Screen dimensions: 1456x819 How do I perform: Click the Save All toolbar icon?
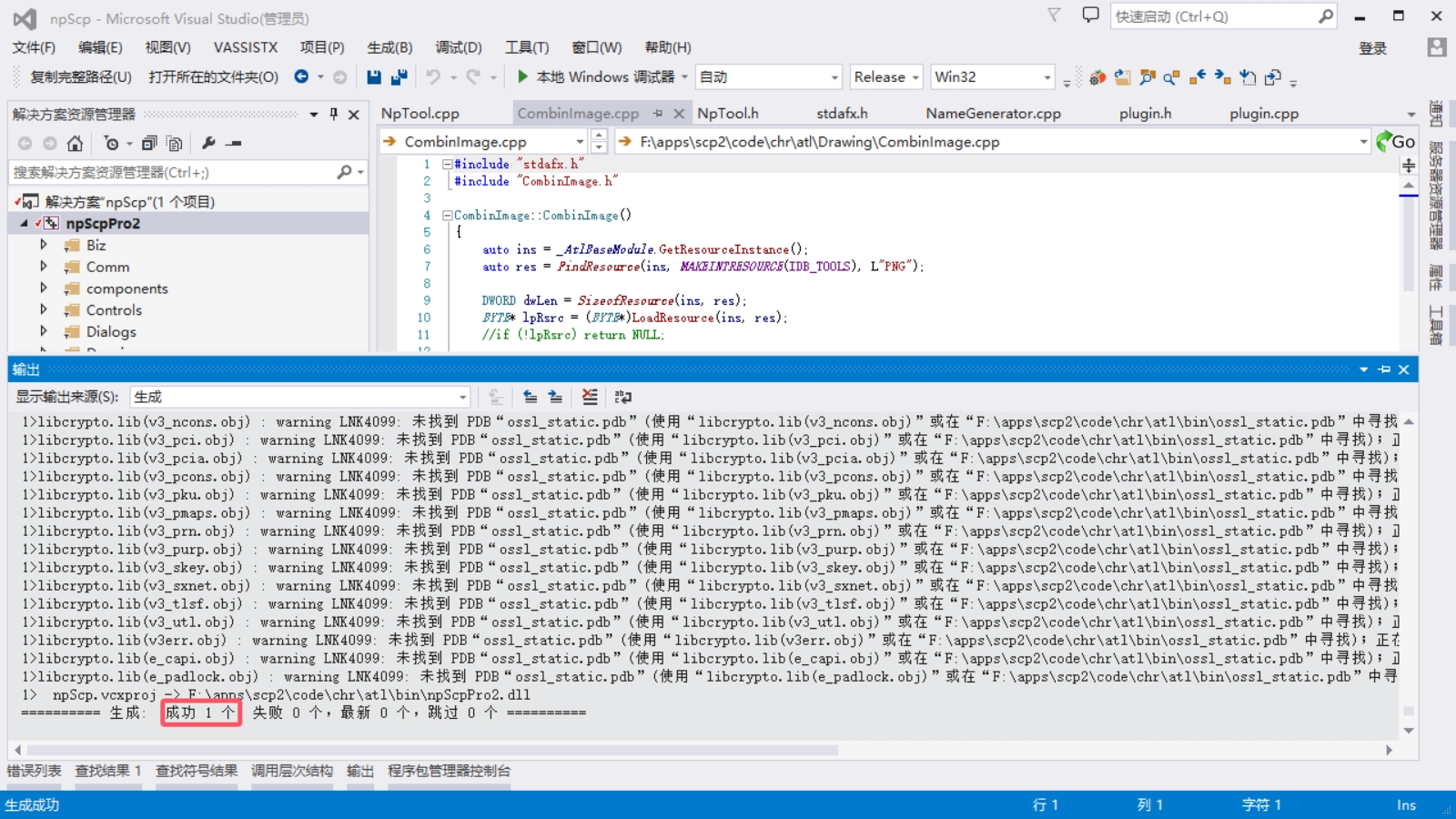tap(399, 77)
